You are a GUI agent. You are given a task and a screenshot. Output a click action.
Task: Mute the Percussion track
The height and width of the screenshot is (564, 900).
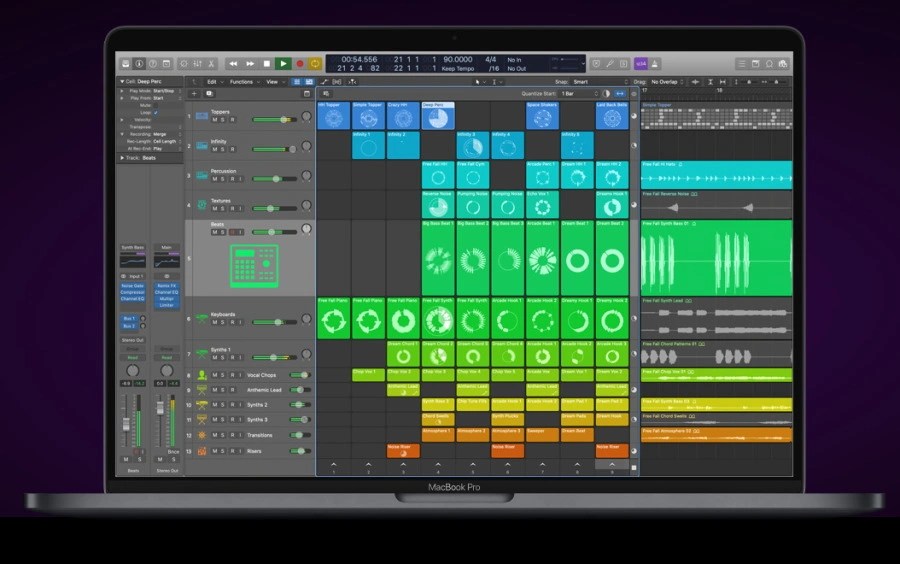[x=215, y=179]
